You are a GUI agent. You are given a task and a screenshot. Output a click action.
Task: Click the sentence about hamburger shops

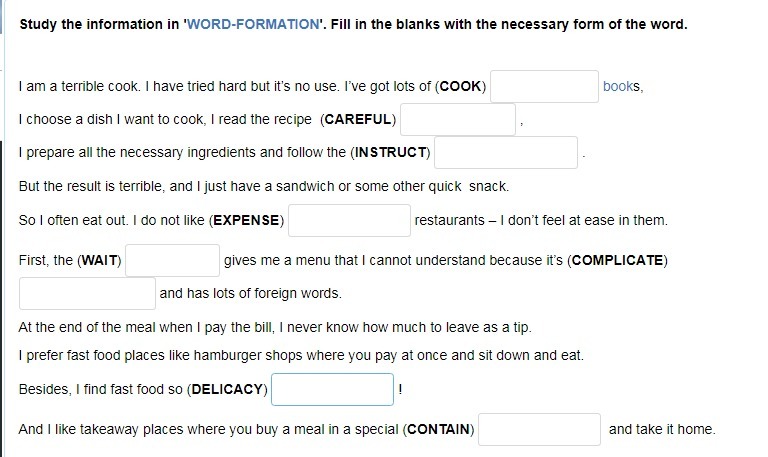[301, 355]
